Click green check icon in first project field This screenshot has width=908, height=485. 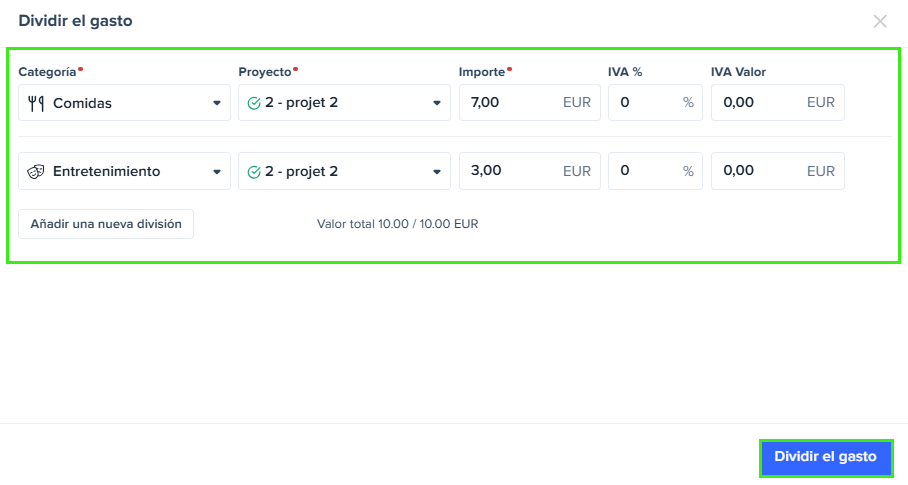254,103
